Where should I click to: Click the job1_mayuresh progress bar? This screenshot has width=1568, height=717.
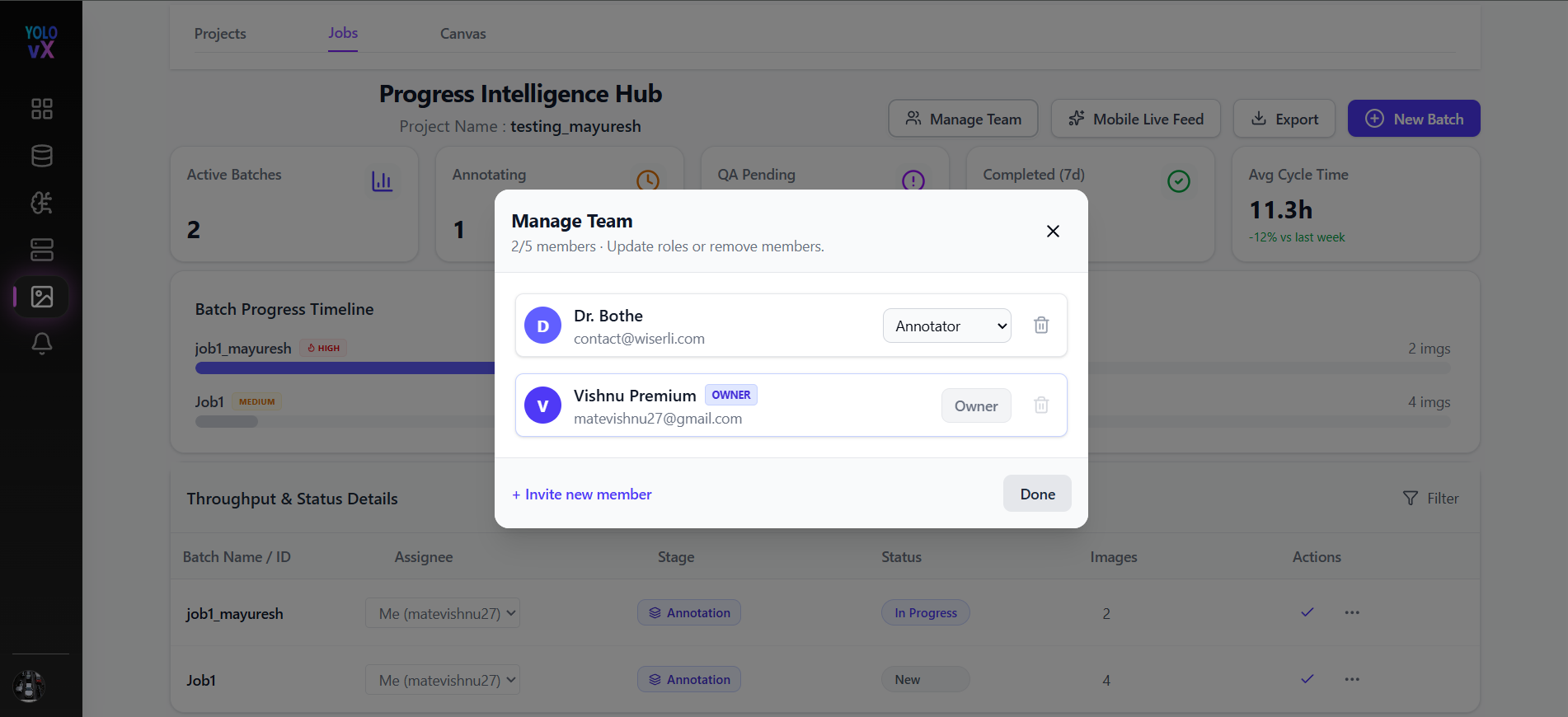345,368
